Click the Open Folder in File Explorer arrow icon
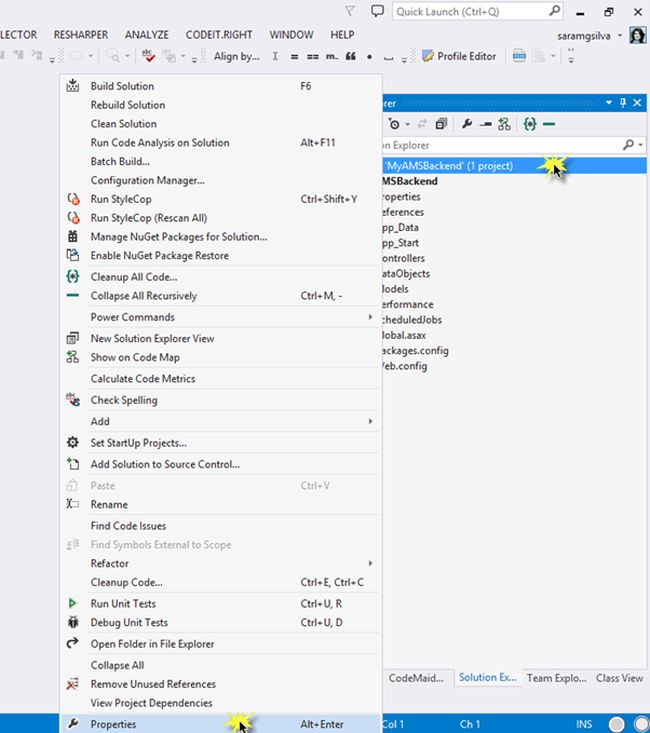The width and height of the screenshot is (650, 733). (x=72, y=643)
